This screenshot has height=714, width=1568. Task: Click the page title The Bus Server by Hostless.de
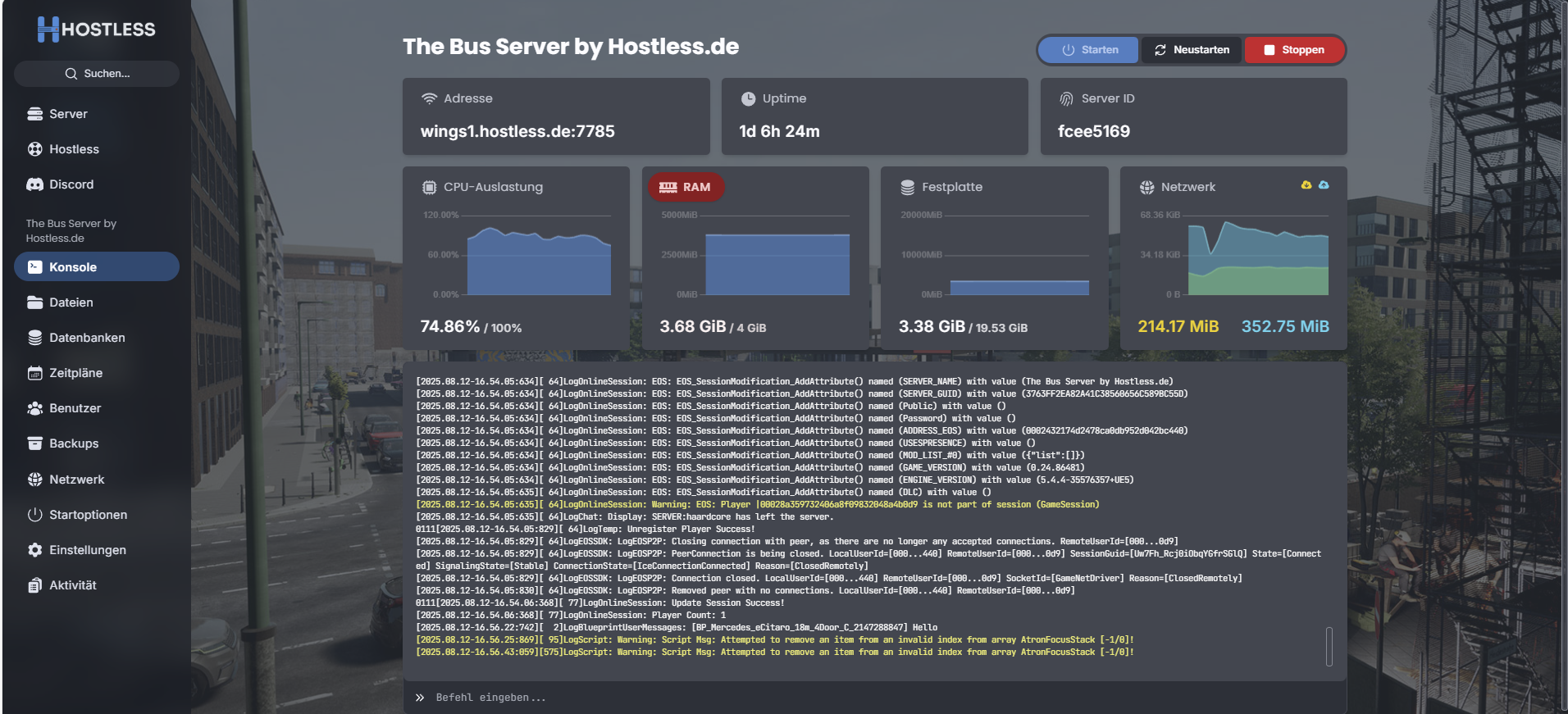(x=571, y=47)
